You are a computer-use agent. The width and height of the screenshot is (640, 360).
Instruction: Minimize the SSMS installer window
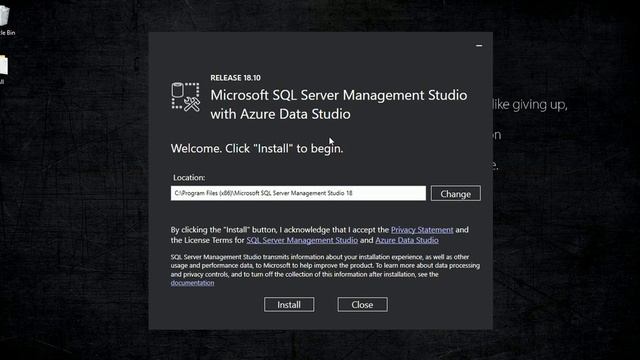tap(479, 45)
